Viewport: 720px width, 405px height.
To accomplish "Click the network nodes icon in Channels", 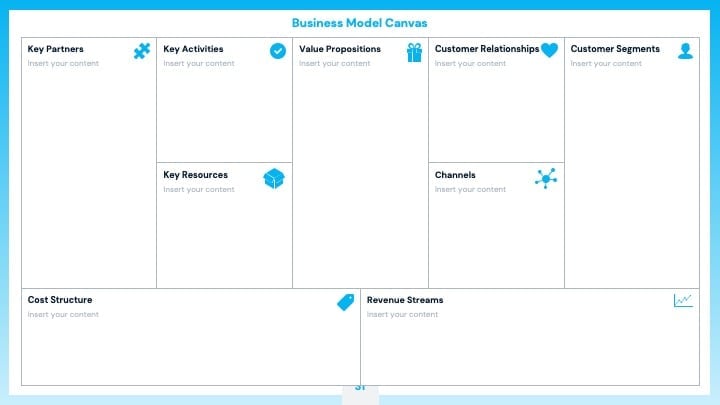I will pyautogui.click(x=546, y=178).
